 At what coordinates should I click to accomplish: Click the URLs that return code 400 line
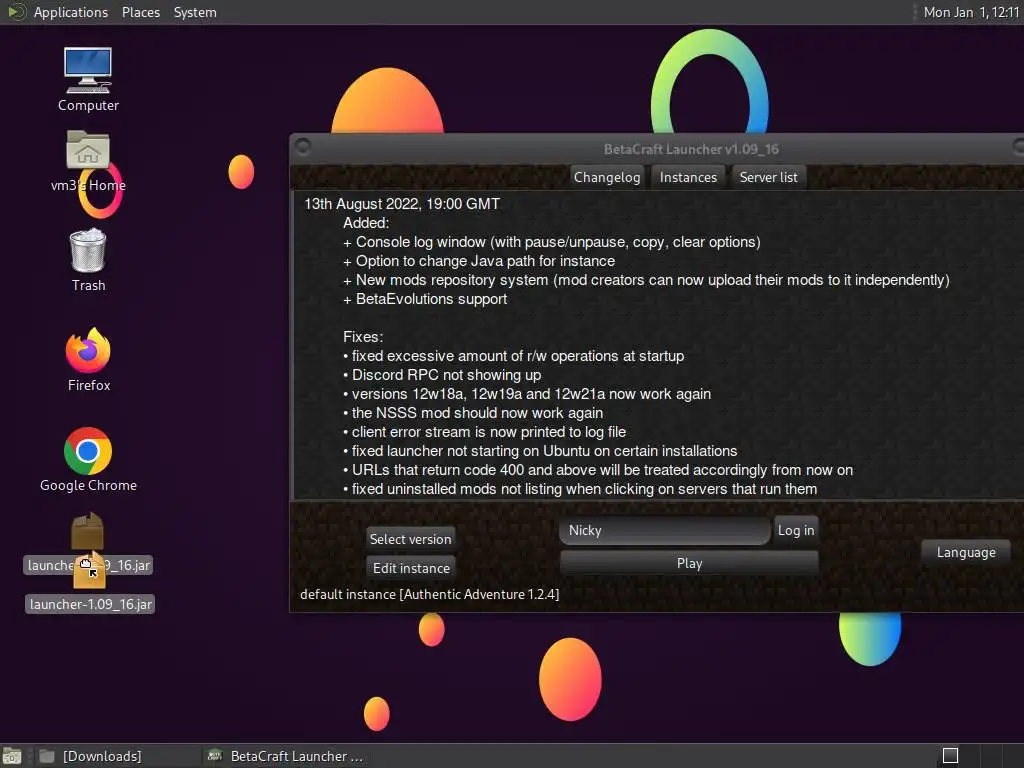598,470
